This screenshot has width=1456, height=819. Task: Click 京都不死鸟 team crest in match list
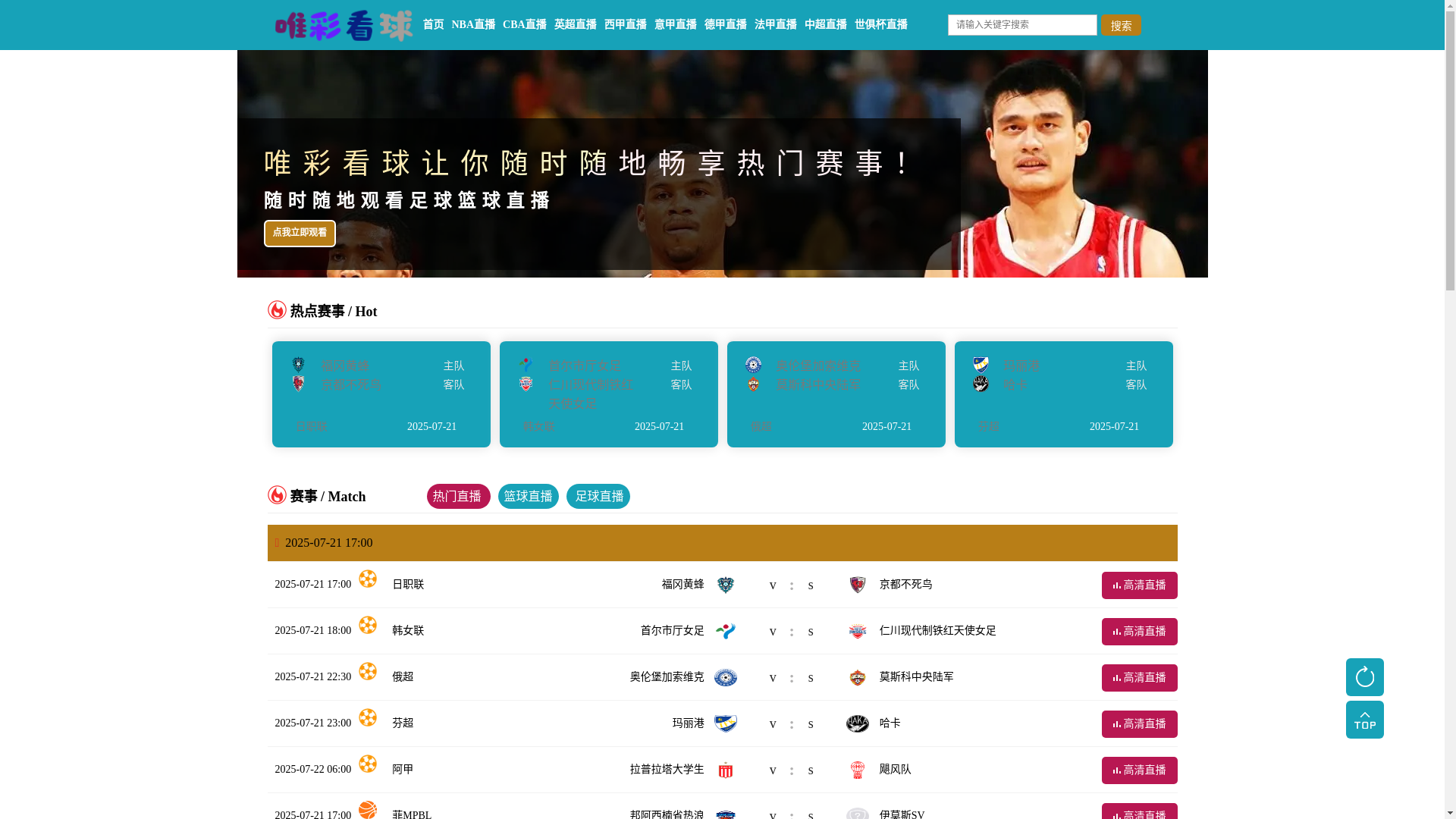858,585
